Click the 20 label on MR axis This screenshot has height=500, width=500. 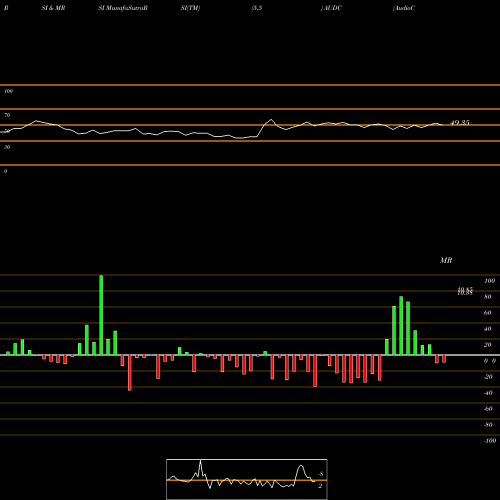488,345
